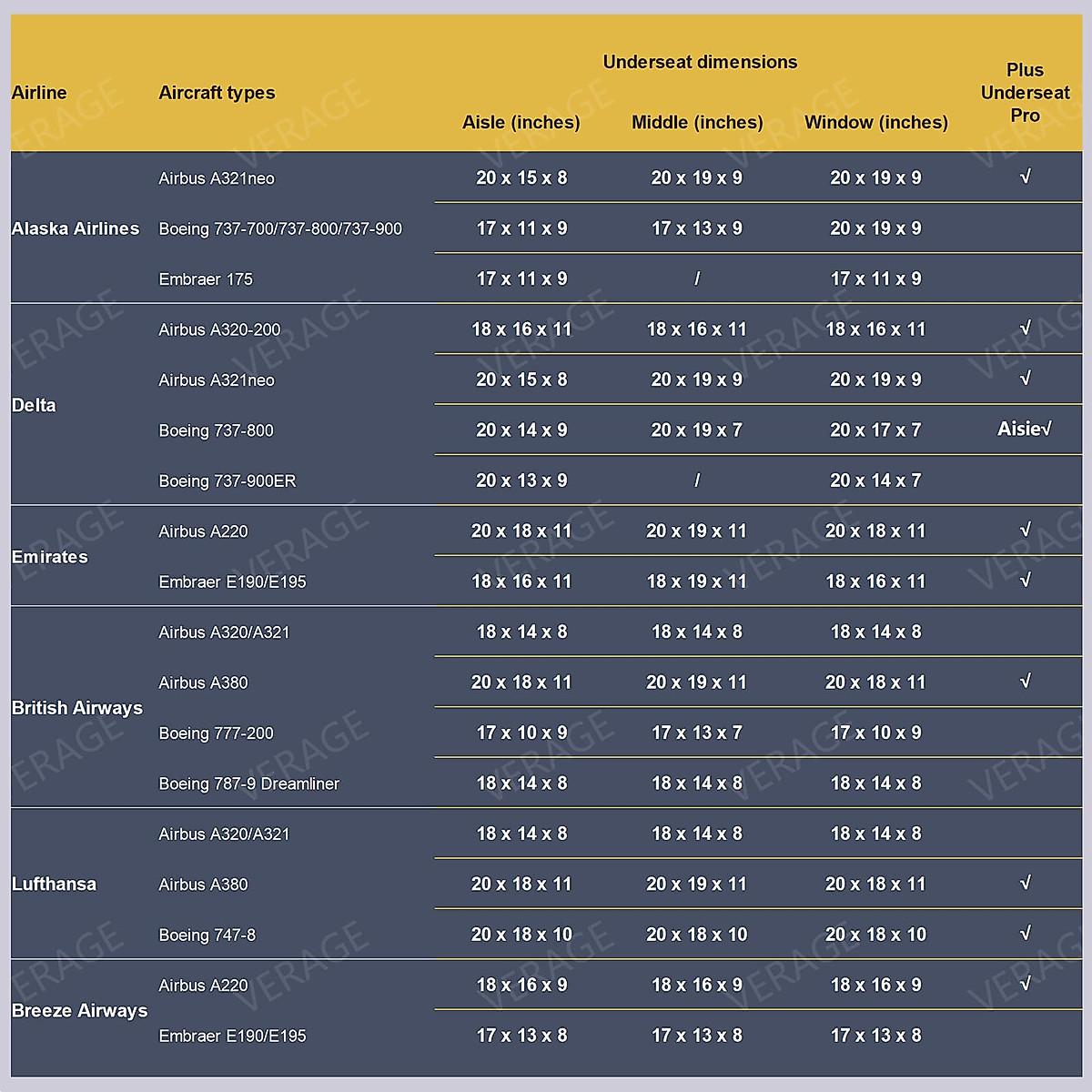This screenshot has width=1092, height=1092.
Task: Click the 'Aisle (inches)' column header
Action: pyautogui.click(x=521, y=123)
